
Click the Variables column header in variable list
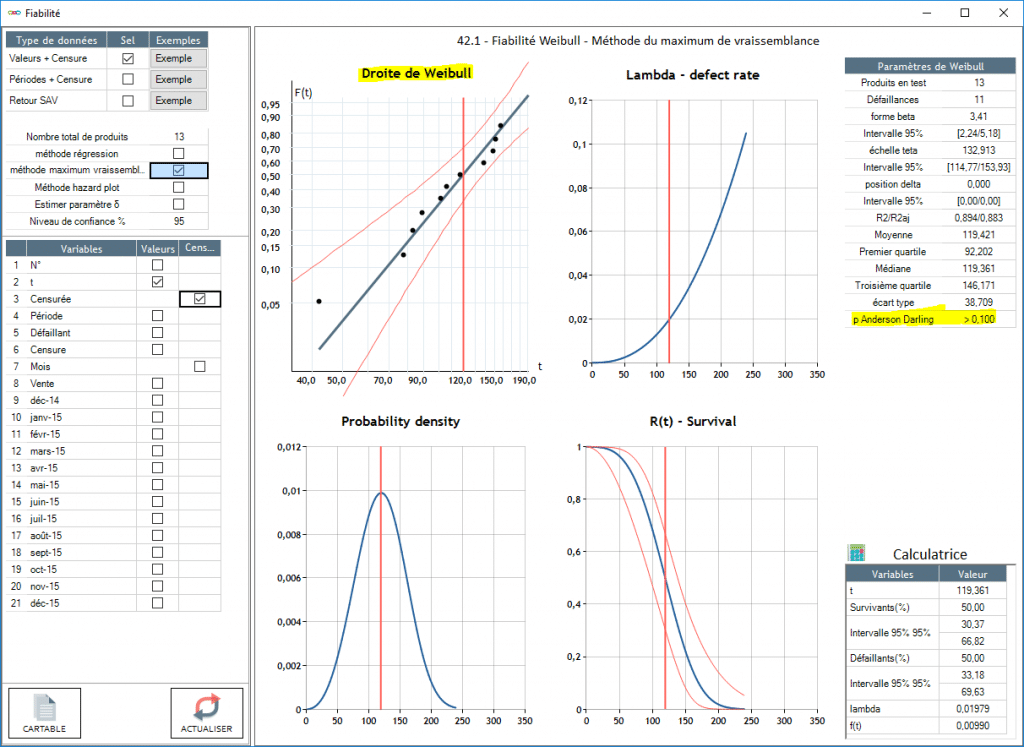82,249
